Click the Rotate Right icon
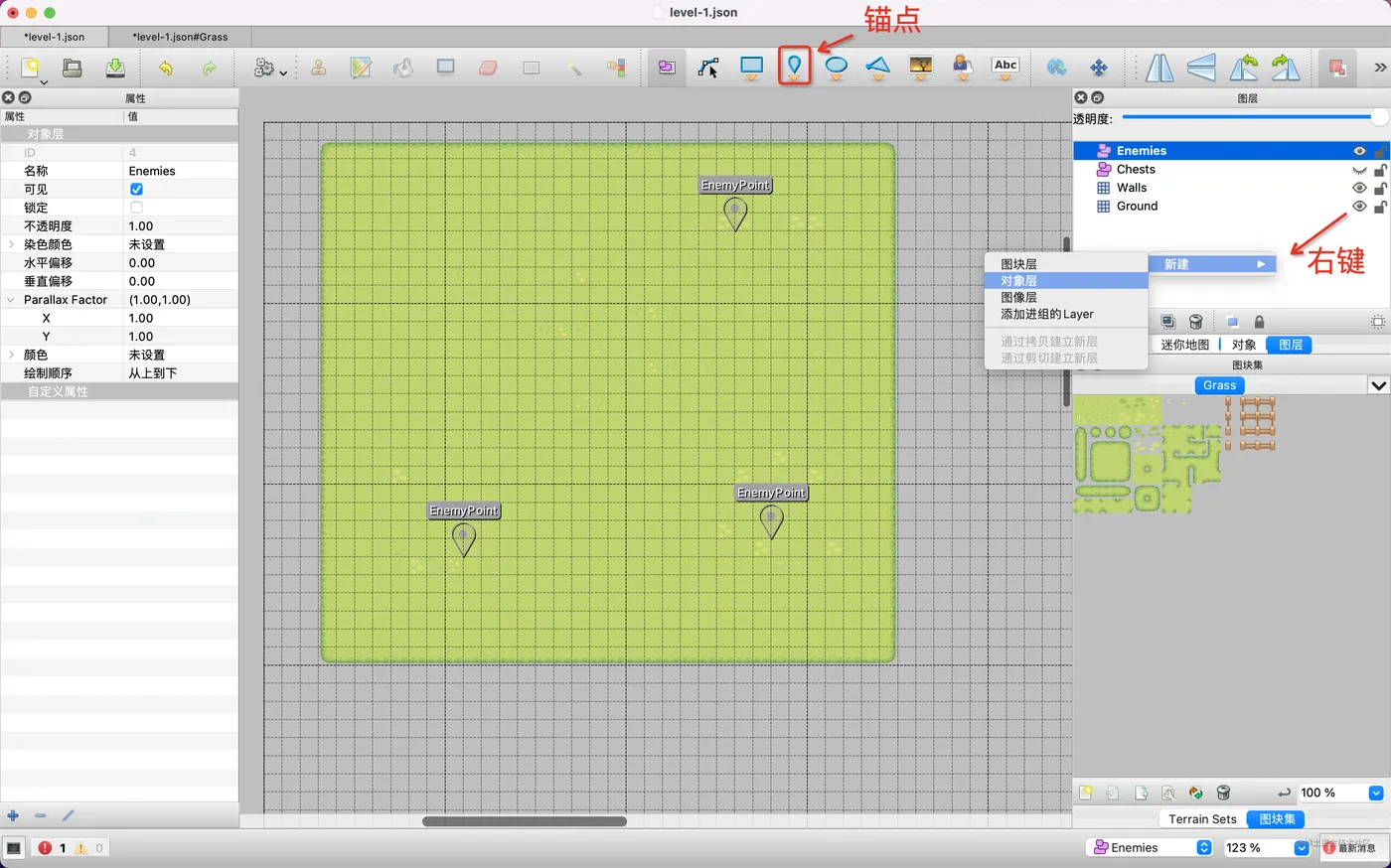 click(x=1286, y=68)
